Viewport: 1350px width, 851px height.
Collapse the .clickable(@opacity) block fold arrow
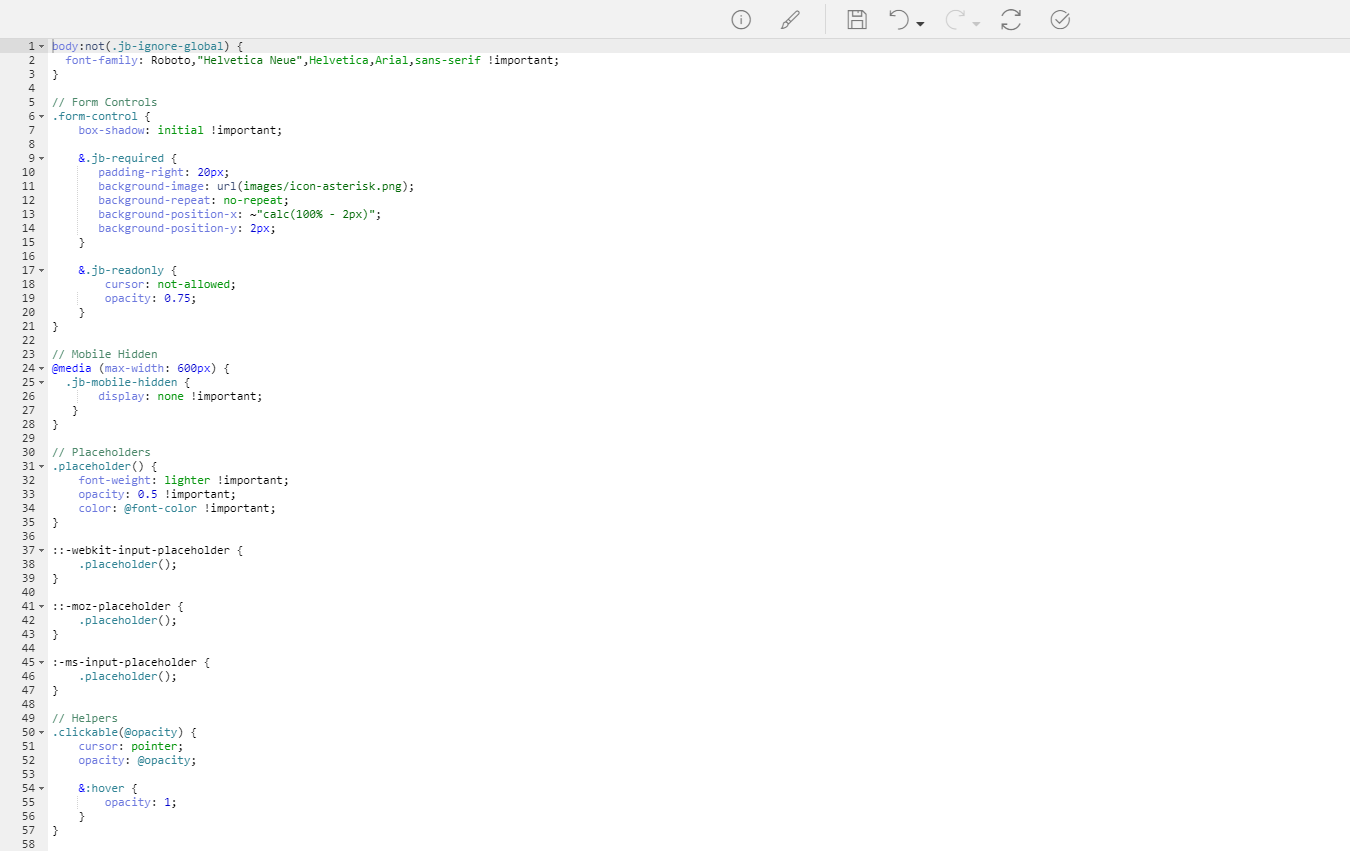[42, 732]
